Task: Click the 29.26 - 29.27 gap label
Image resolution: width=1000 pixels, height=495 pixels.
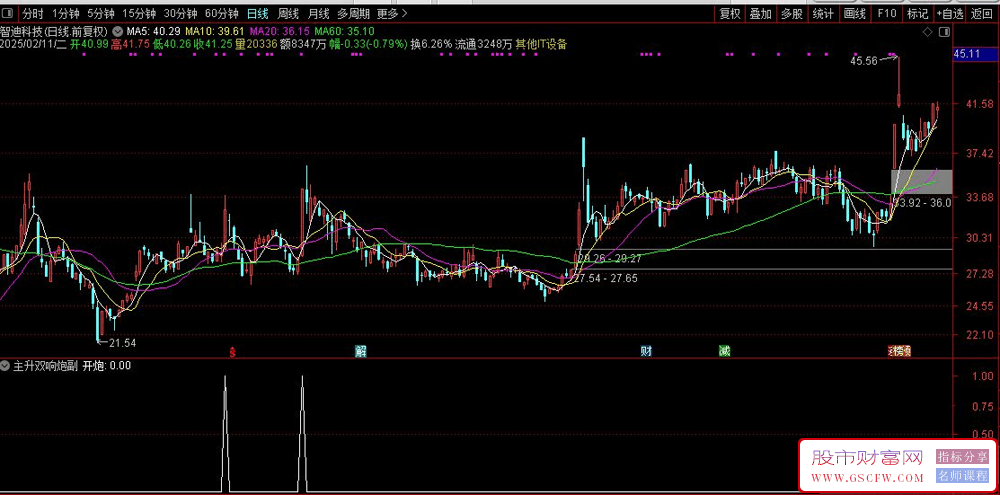Action: (x=610, y=258)
